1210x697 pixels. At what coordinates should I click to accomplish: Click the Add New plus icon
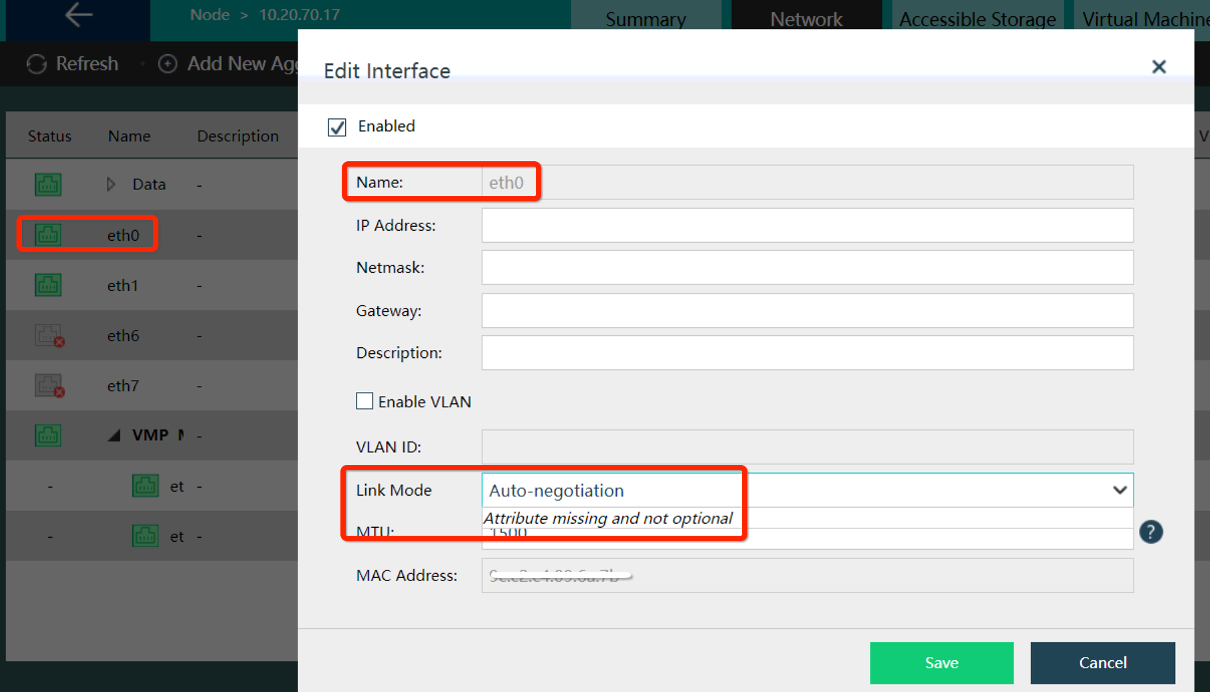click(169, 64)
